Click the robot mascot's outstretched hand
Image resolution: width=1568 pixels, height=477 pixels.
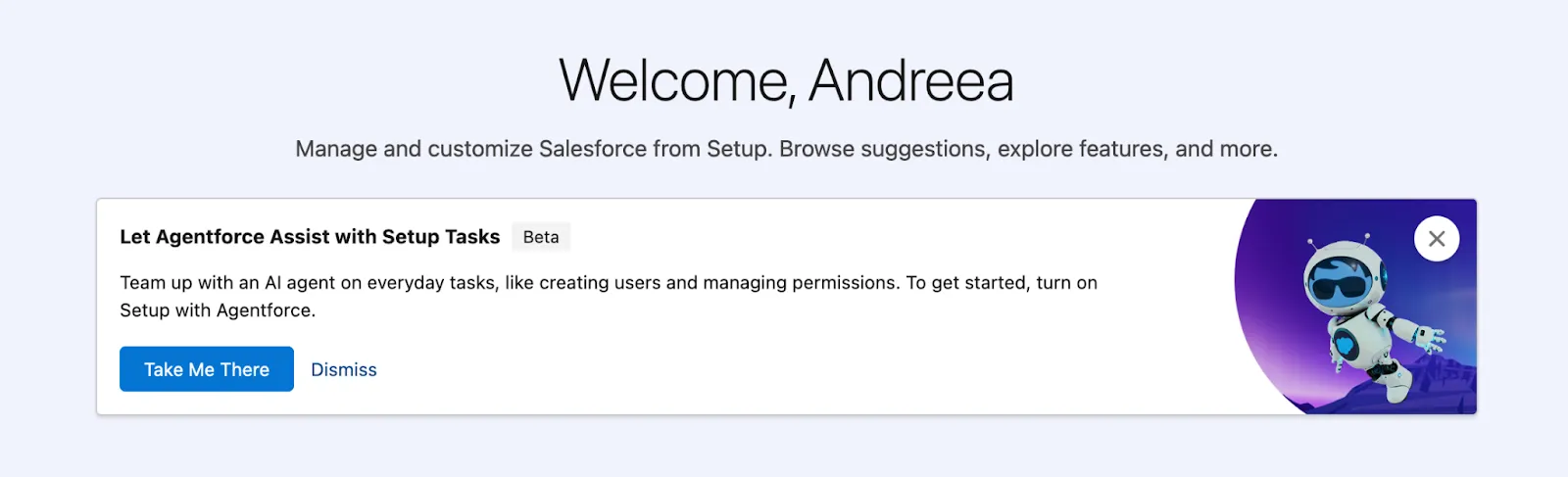point(1434,338)
